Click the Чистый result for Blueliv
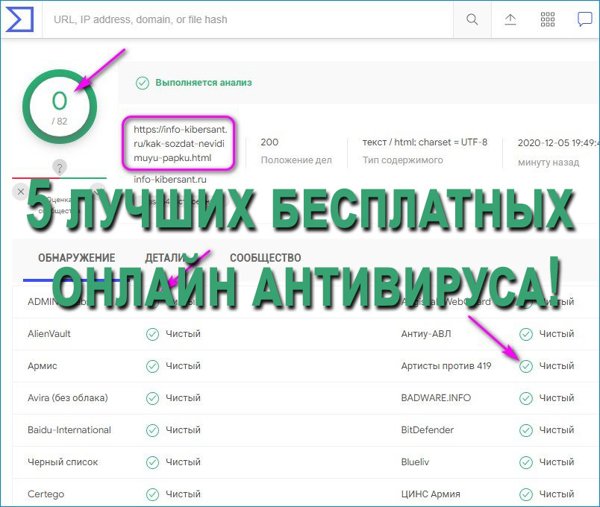Viewport: 600px width, 507px height. click(556, 462)
